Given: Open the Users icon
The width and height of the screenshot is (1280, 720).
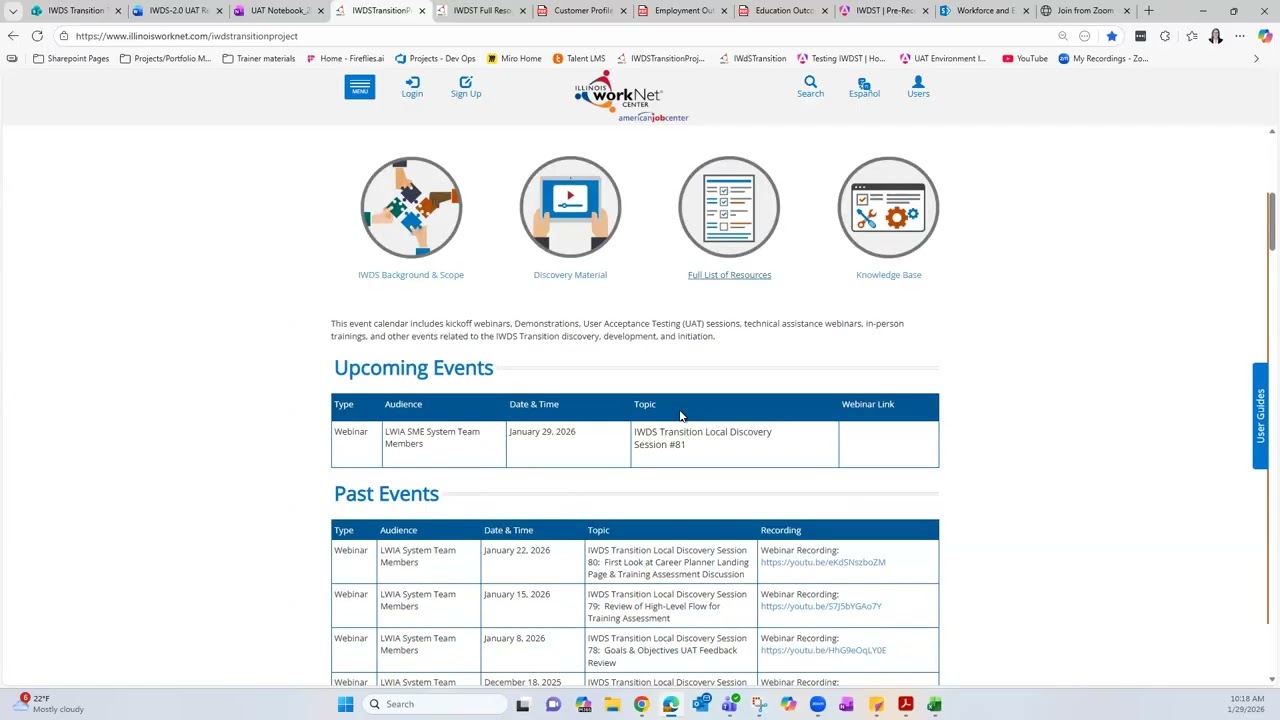Looking at the screenshot, I should [x=918, y=87].
